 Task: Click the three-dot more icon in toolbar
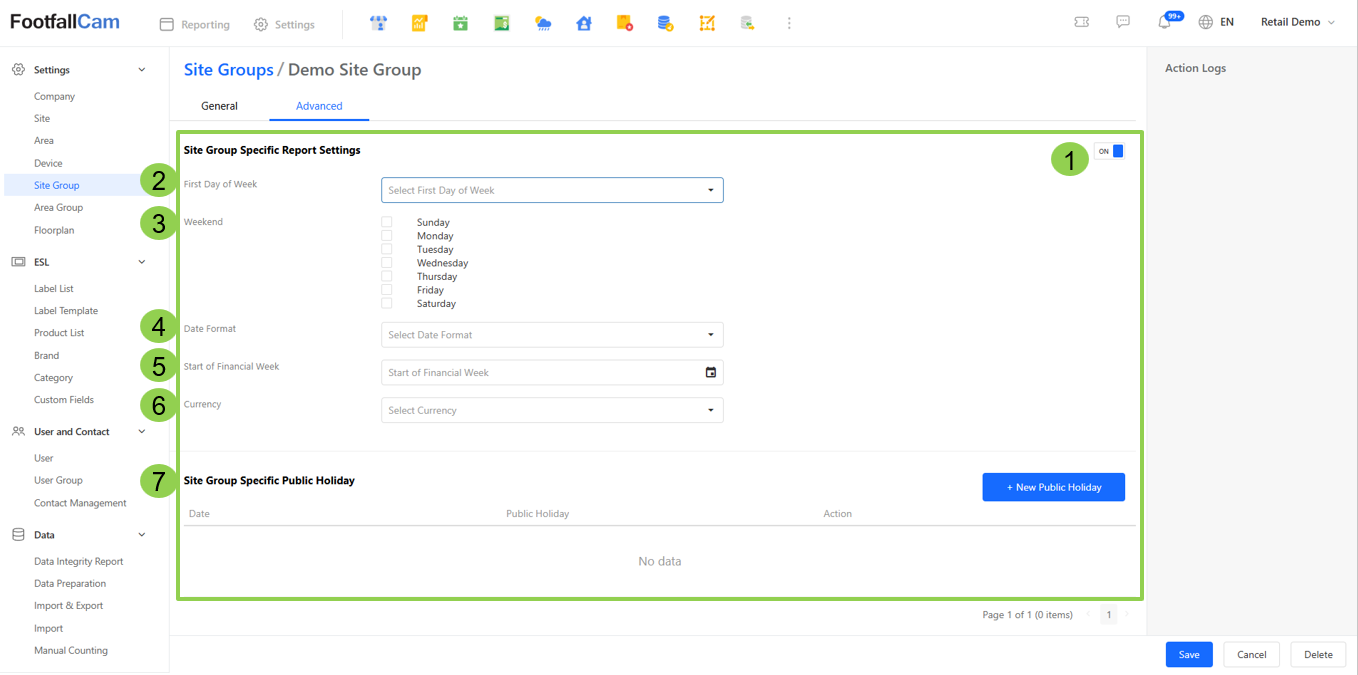[789, 23]
